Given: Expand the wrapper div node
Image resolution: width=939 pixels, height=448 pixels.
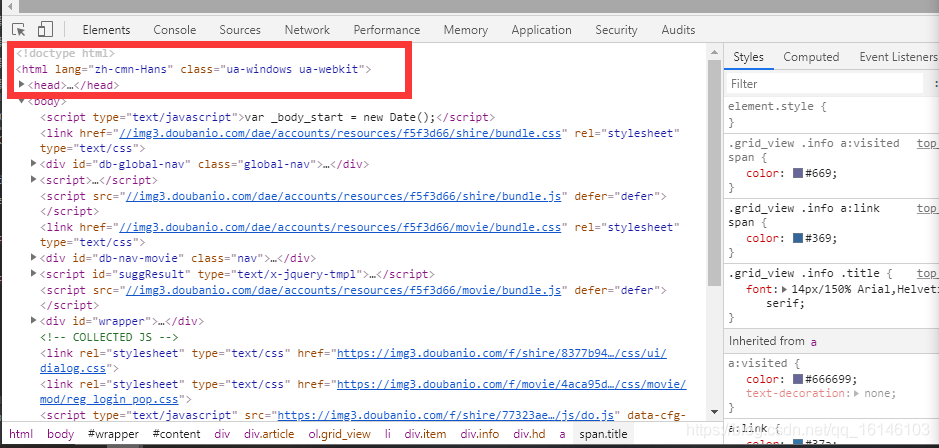Looking at the screenshot, I should [x=34, y=320].
